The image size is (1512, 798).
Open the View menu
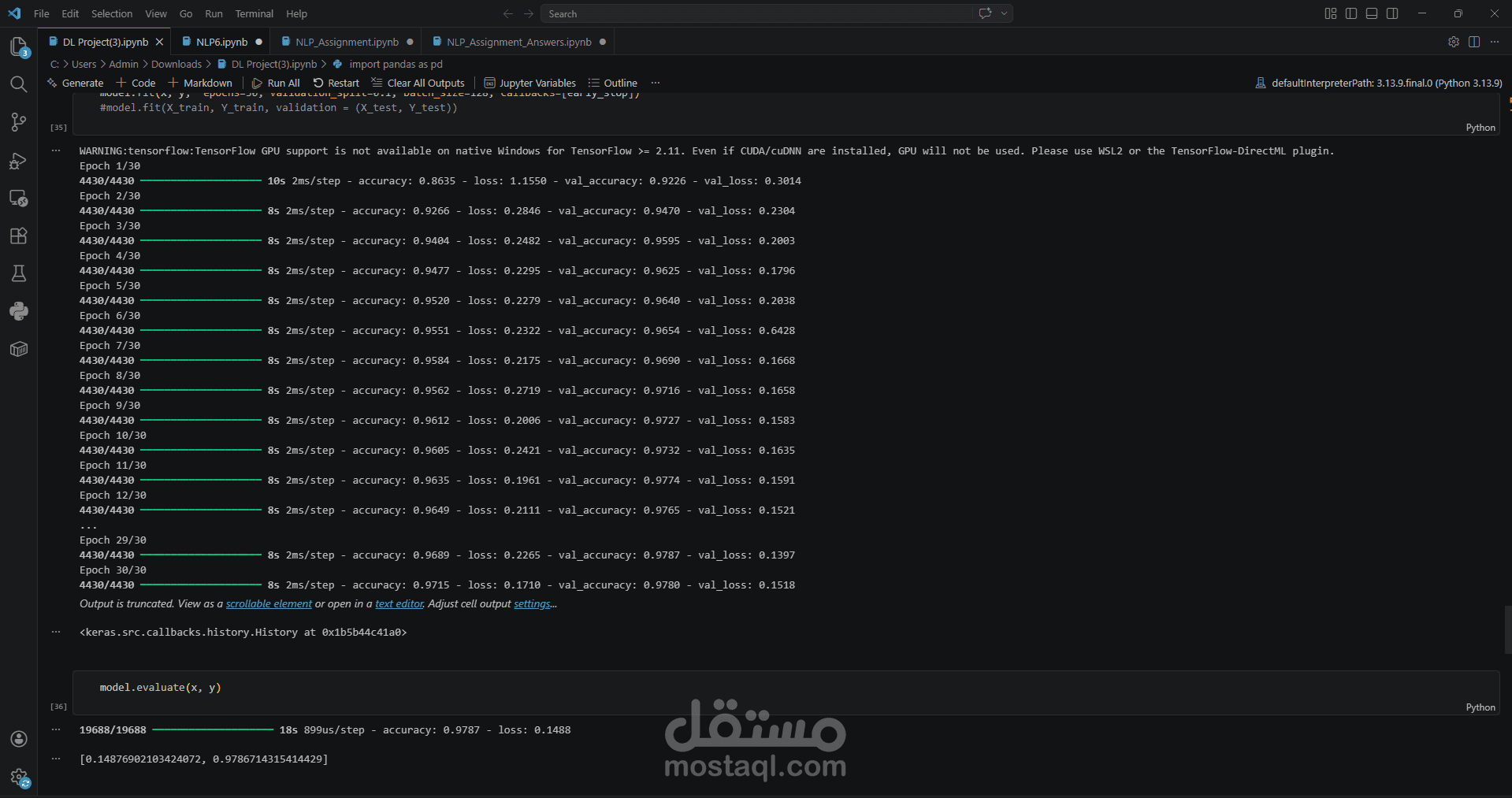156,13
